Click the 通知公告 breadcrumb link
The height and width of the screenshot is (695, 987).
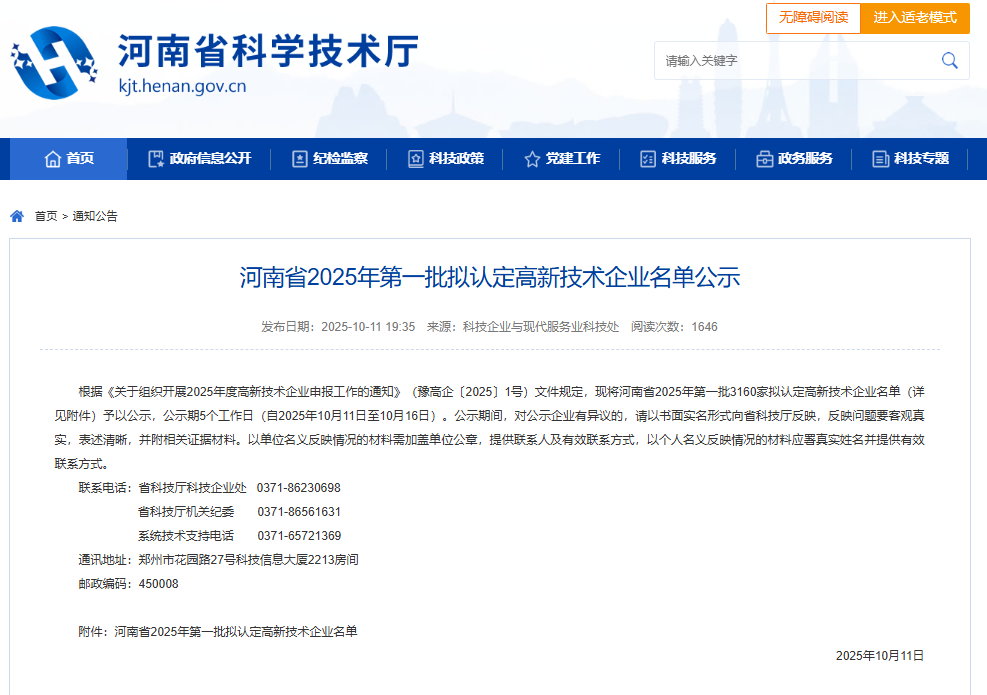tap(94, 216)
